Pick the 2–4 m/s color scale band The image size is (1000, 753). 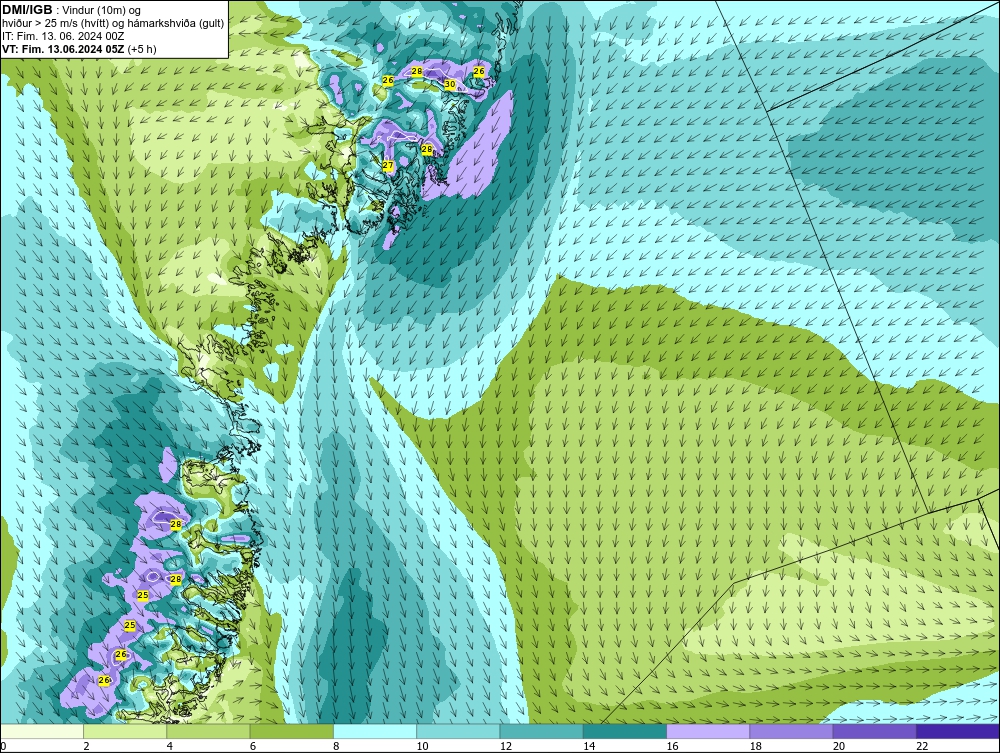click(x=125, y=731)
